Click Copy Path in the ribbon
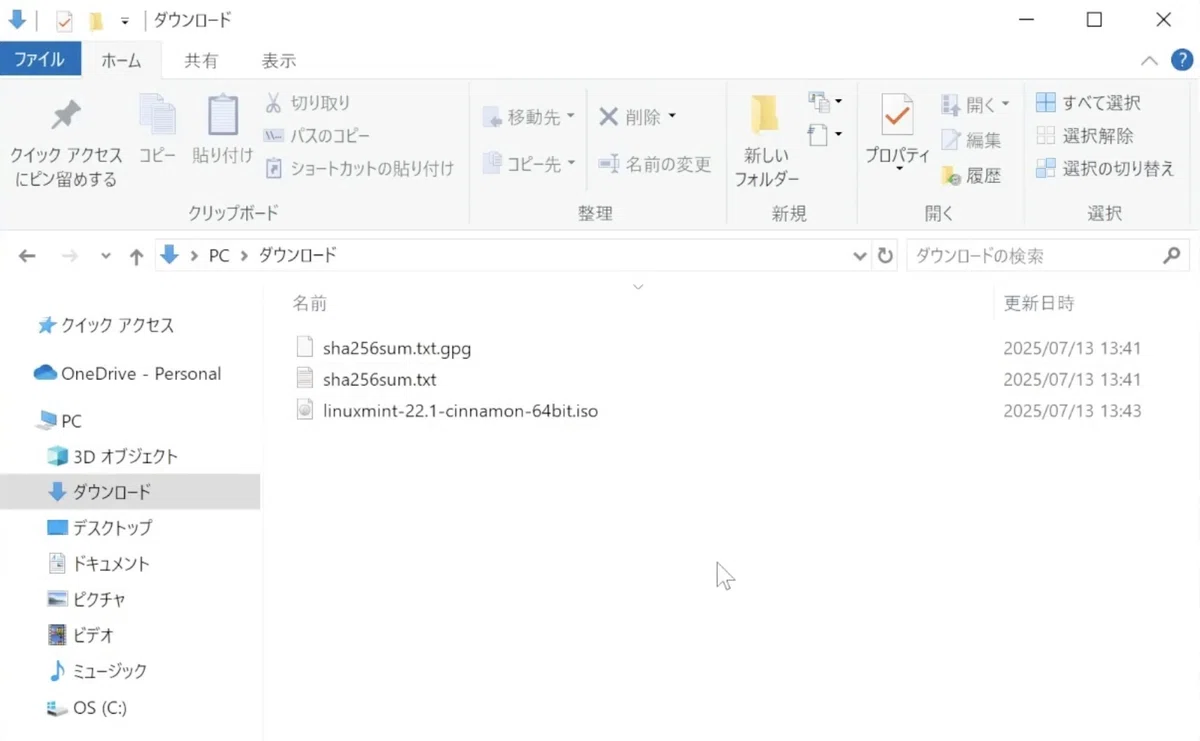 [316, 136]
